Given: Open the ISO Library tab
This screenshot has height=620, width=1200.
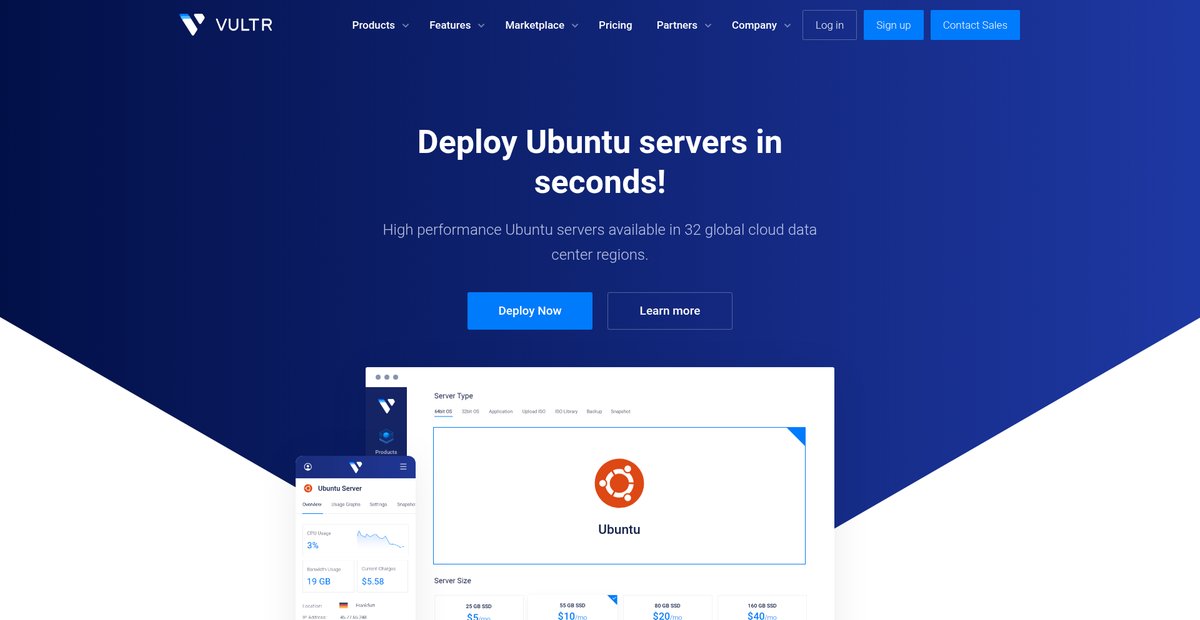Looking at the screenshot, I should 566,411.
